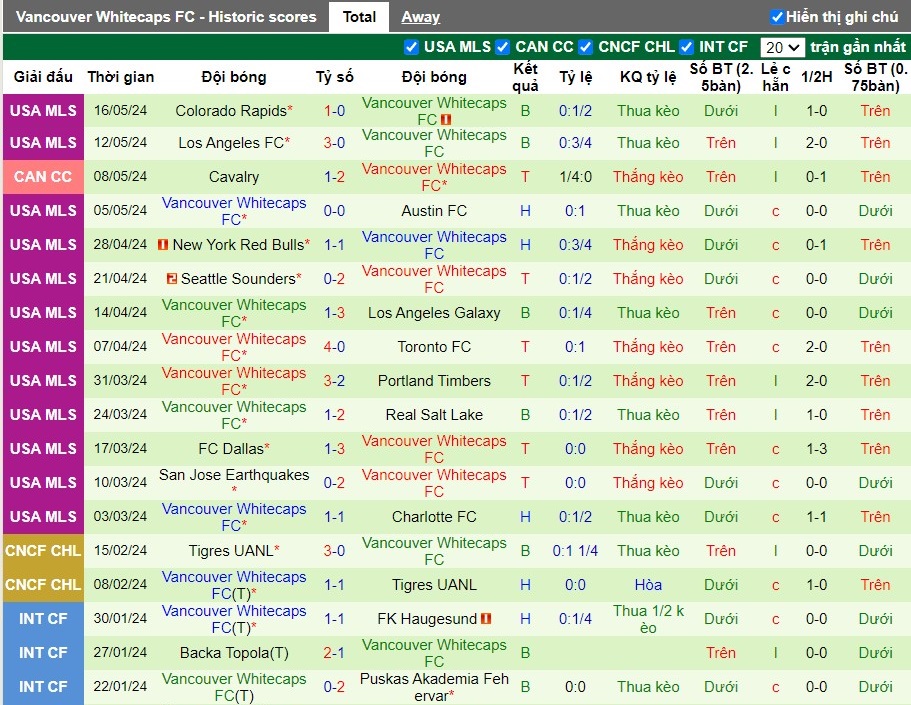Open the 3-0 Los Angeles FC score

pos(334,143)
